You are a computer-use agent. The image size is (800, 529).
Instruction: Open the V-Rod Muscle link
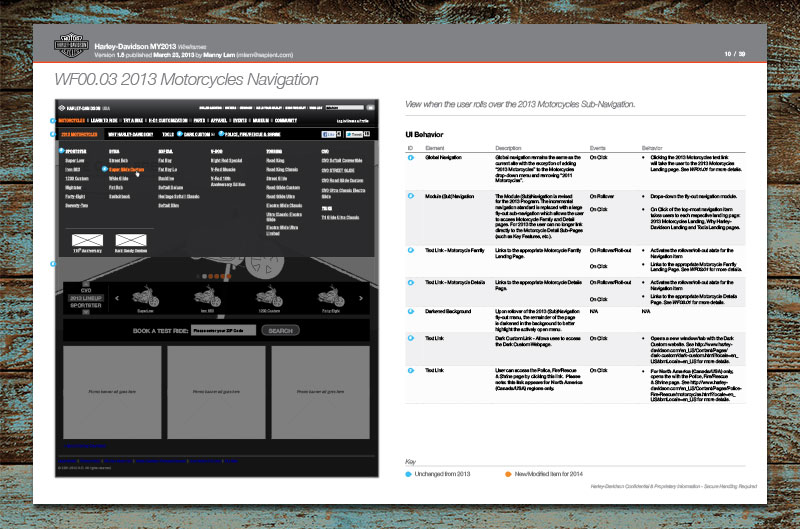coord(223,169)
